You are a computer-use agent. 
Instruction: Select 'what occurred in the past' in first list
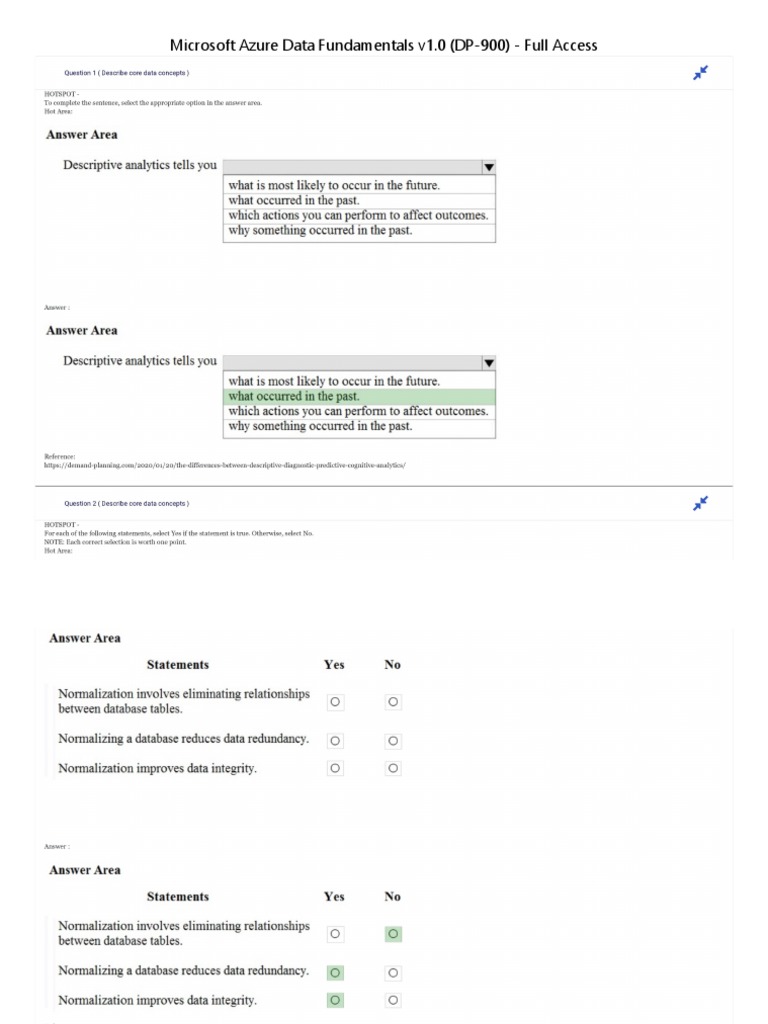pos(294,200)
